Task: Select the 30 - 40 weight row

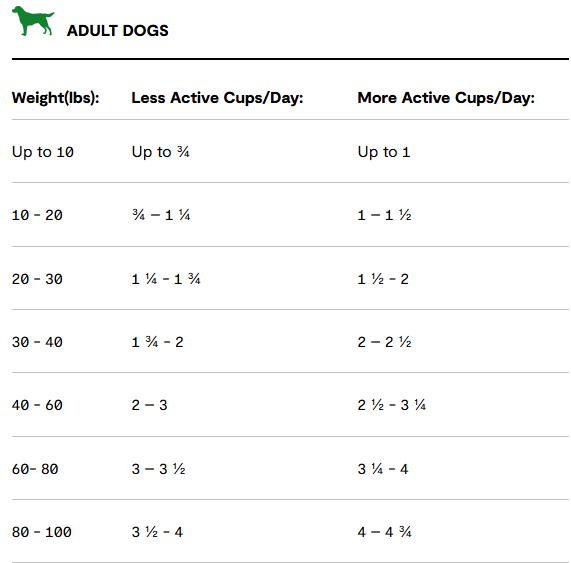Action: click(x=290, y=342)
